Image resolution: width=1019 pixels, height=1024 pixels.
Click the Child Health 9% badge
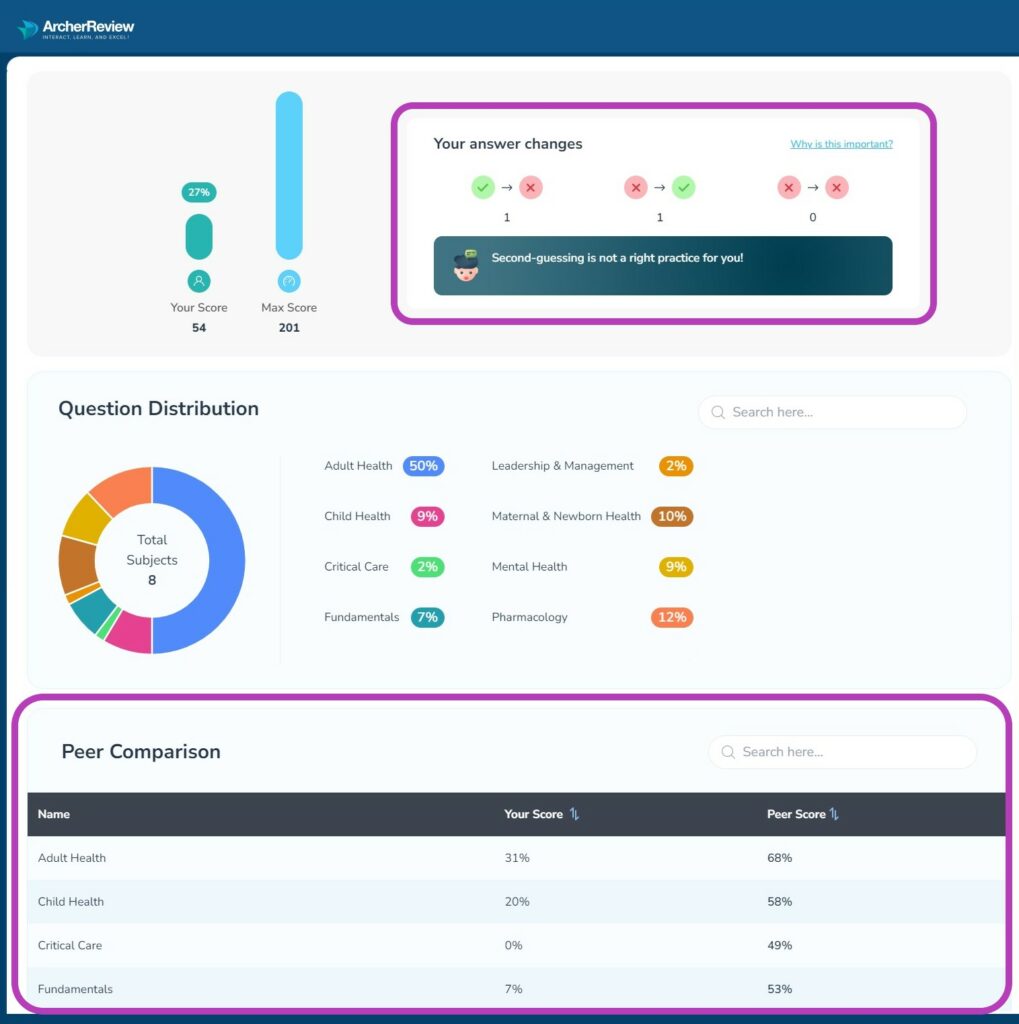click(x=427, y=516)
